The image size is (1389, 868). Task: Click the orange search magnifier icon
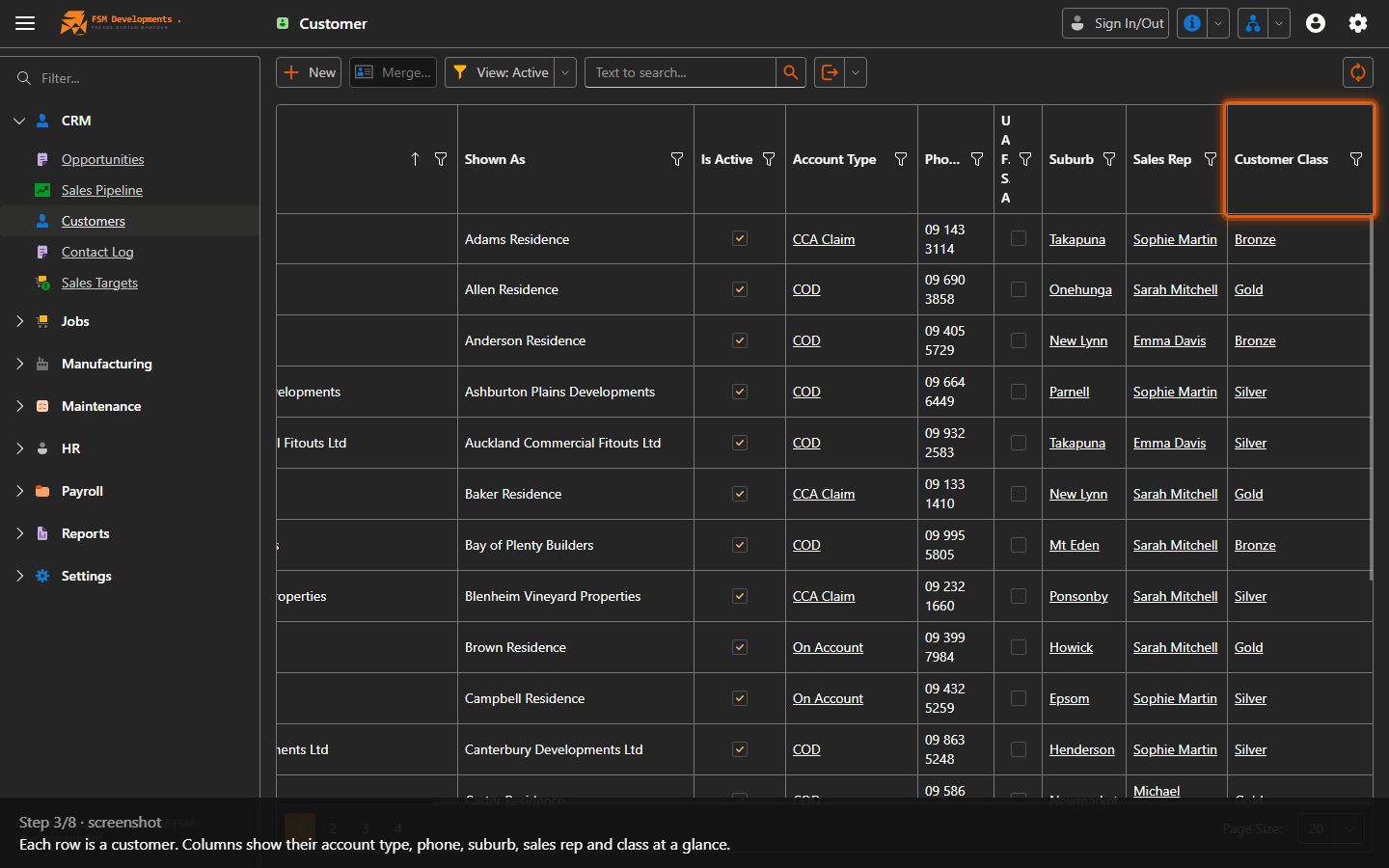coord(791,72)
